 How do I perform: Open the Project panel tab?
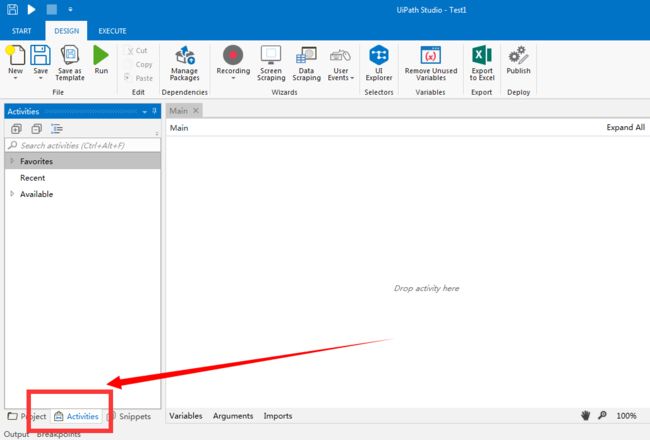pyautogui.click(x=27, y=416)
